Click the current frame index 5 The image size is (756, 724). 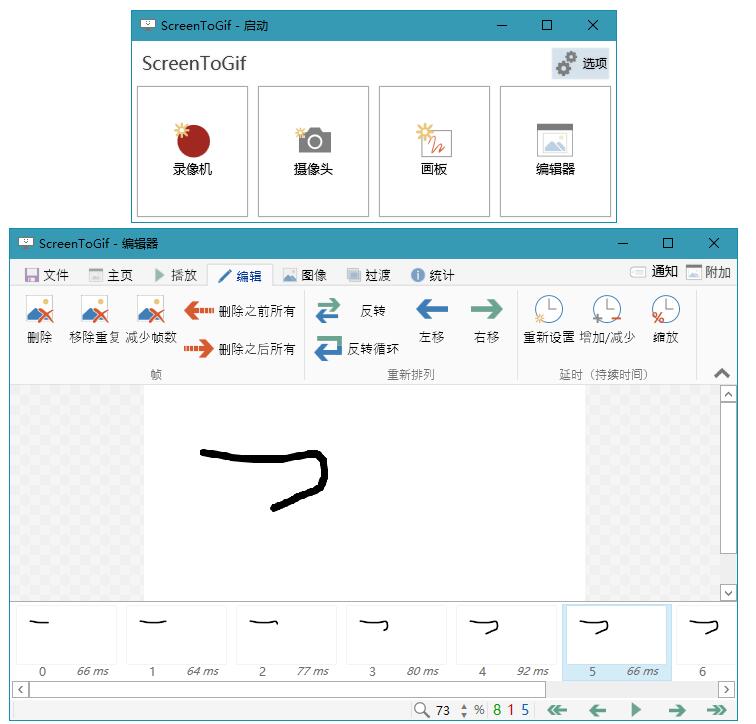525,710
